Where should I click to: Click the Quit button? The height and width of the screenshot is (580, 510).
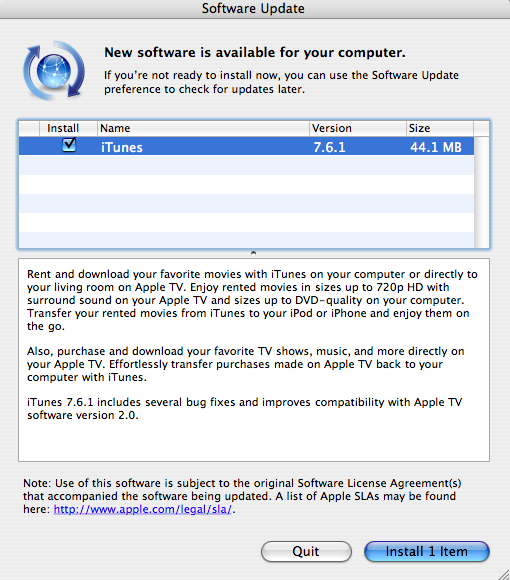tap(306, 552)
